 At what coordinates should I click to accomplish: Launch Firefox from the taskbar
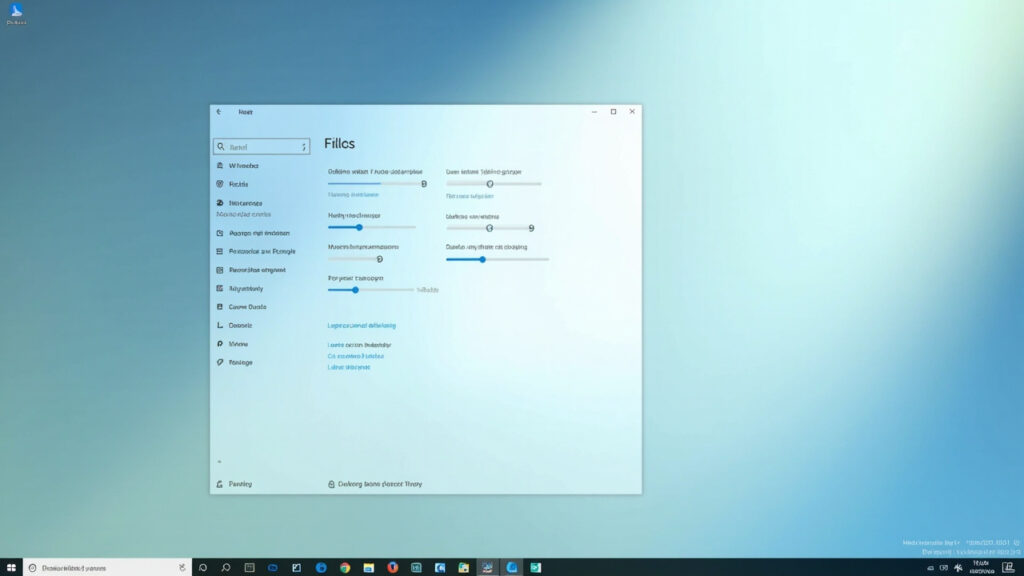click(390, 567)
